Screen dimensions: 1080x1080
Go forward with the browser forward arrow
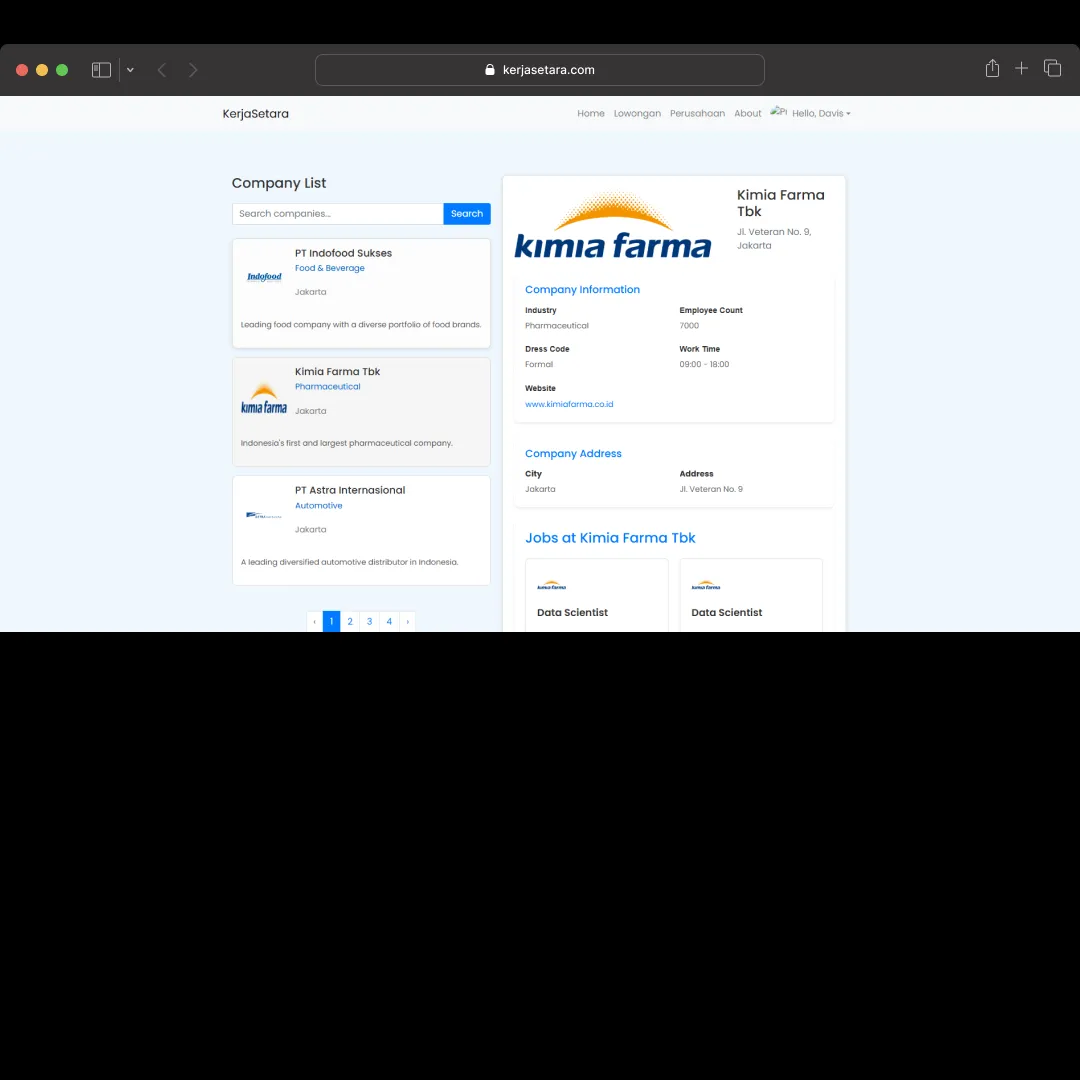click(193, 70)
